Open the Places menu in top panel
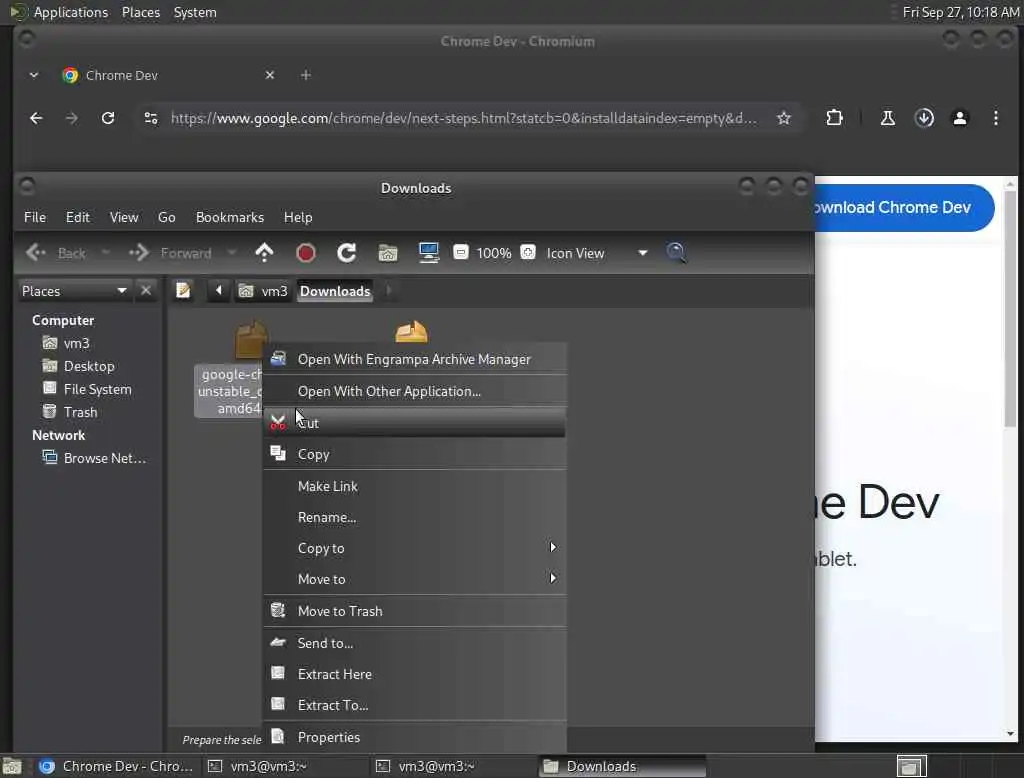The image size is (1024, 778). 140,12
